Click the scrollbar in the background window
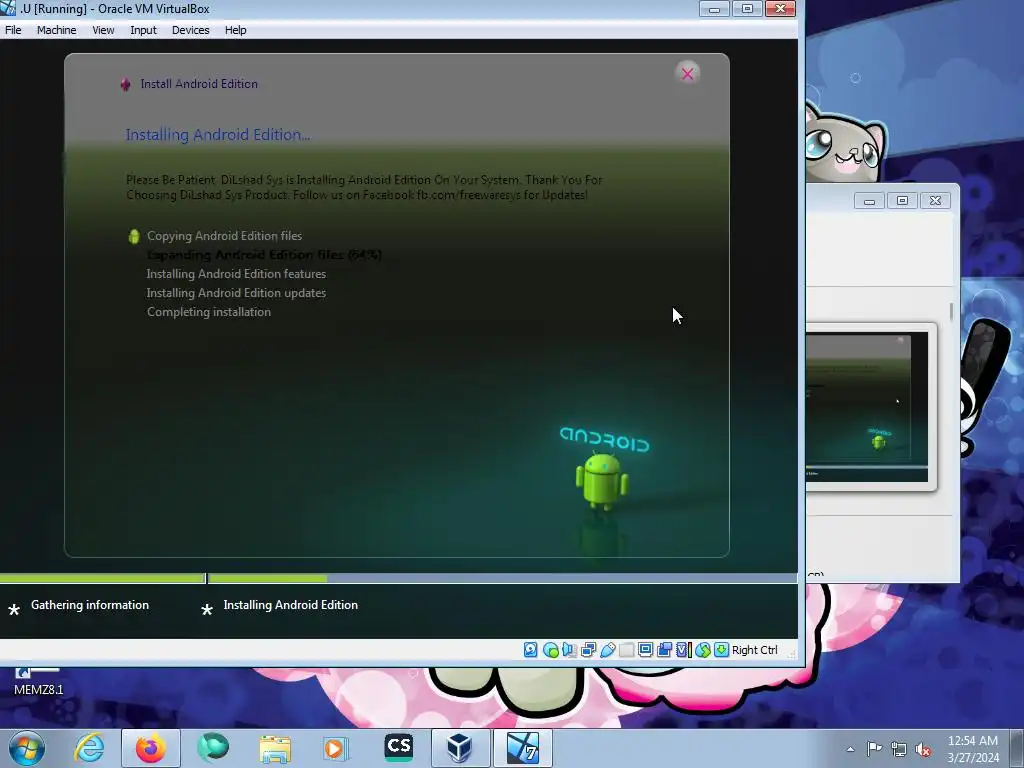 click(952, 312)
